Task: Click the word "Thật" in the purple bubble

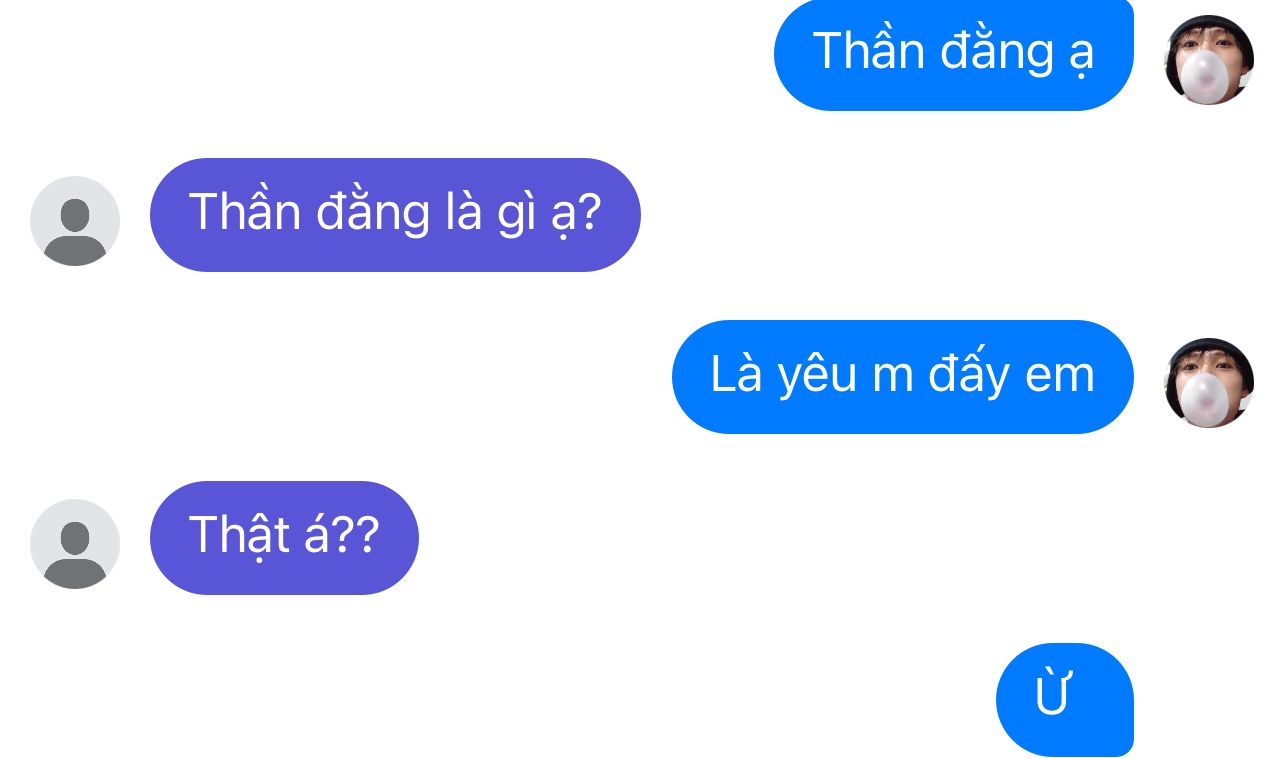Action: [240, 535]
